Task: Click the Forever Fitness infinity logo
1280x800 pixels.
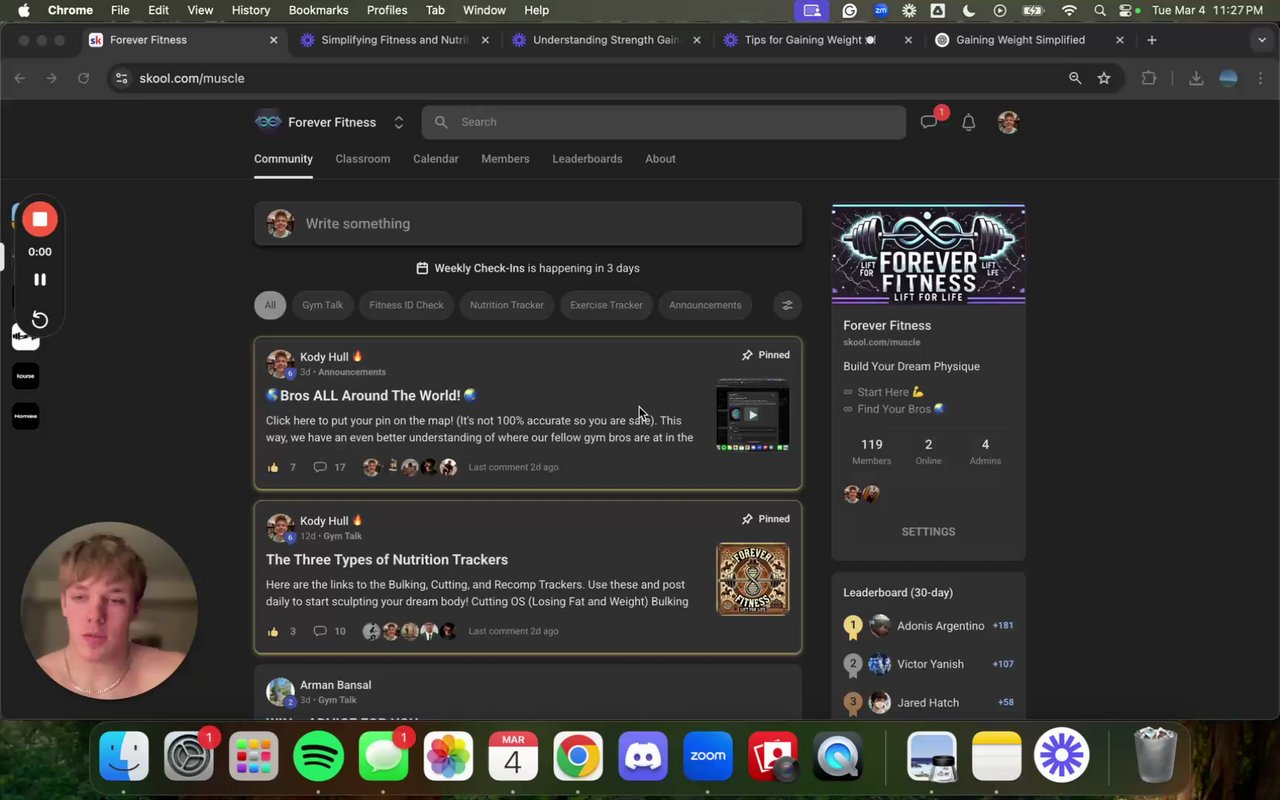Action: click(x=268, y=122)
